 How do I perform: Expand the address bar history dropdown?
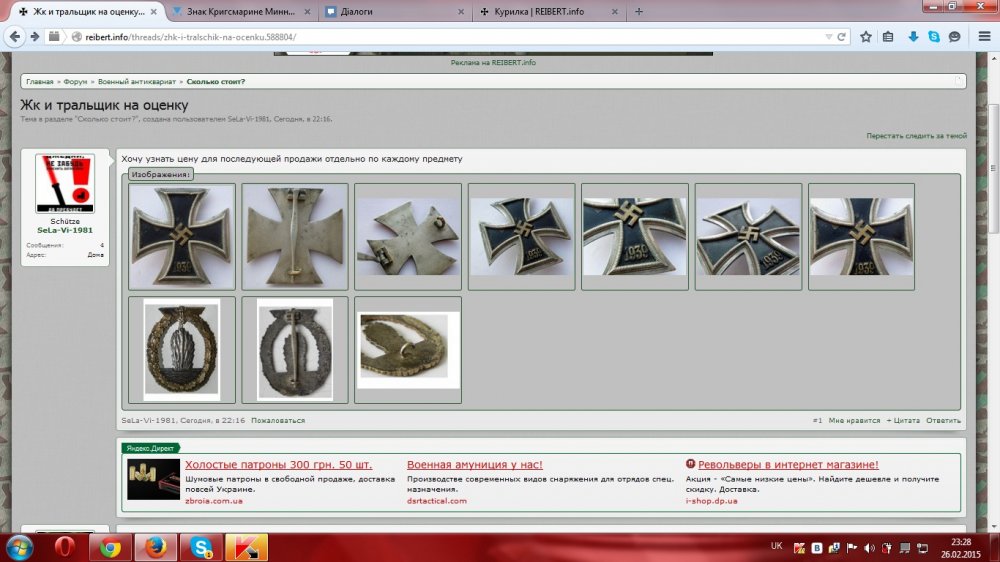828,36
